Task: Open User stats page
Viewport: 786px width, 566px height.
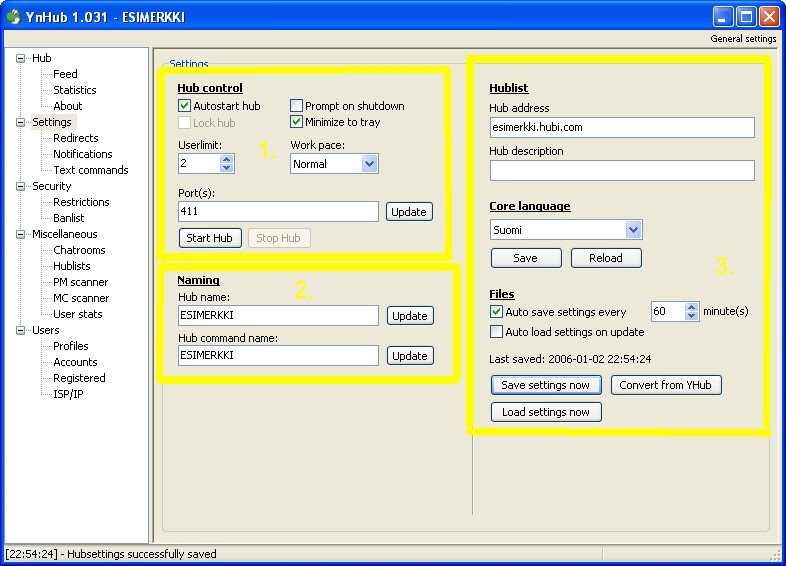Action: click(x=78, y=314)
